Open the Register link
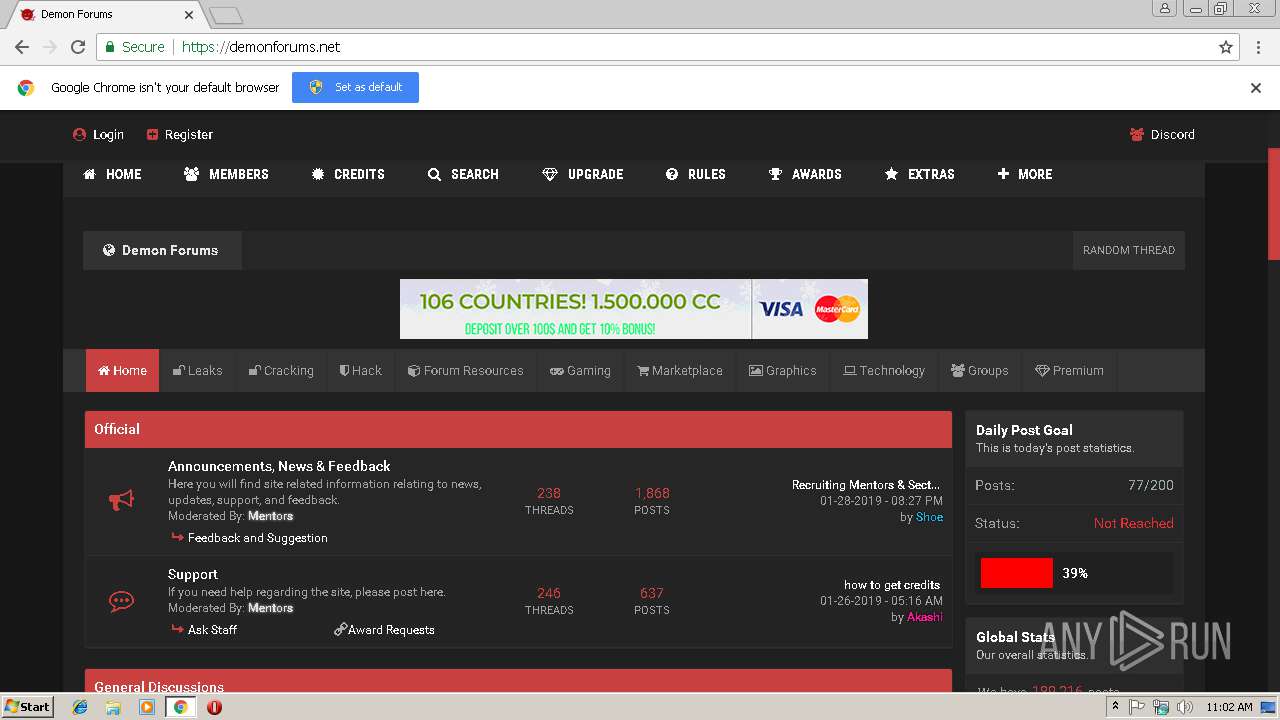Viewport: 1280px width, 720px height. [179, 135]
